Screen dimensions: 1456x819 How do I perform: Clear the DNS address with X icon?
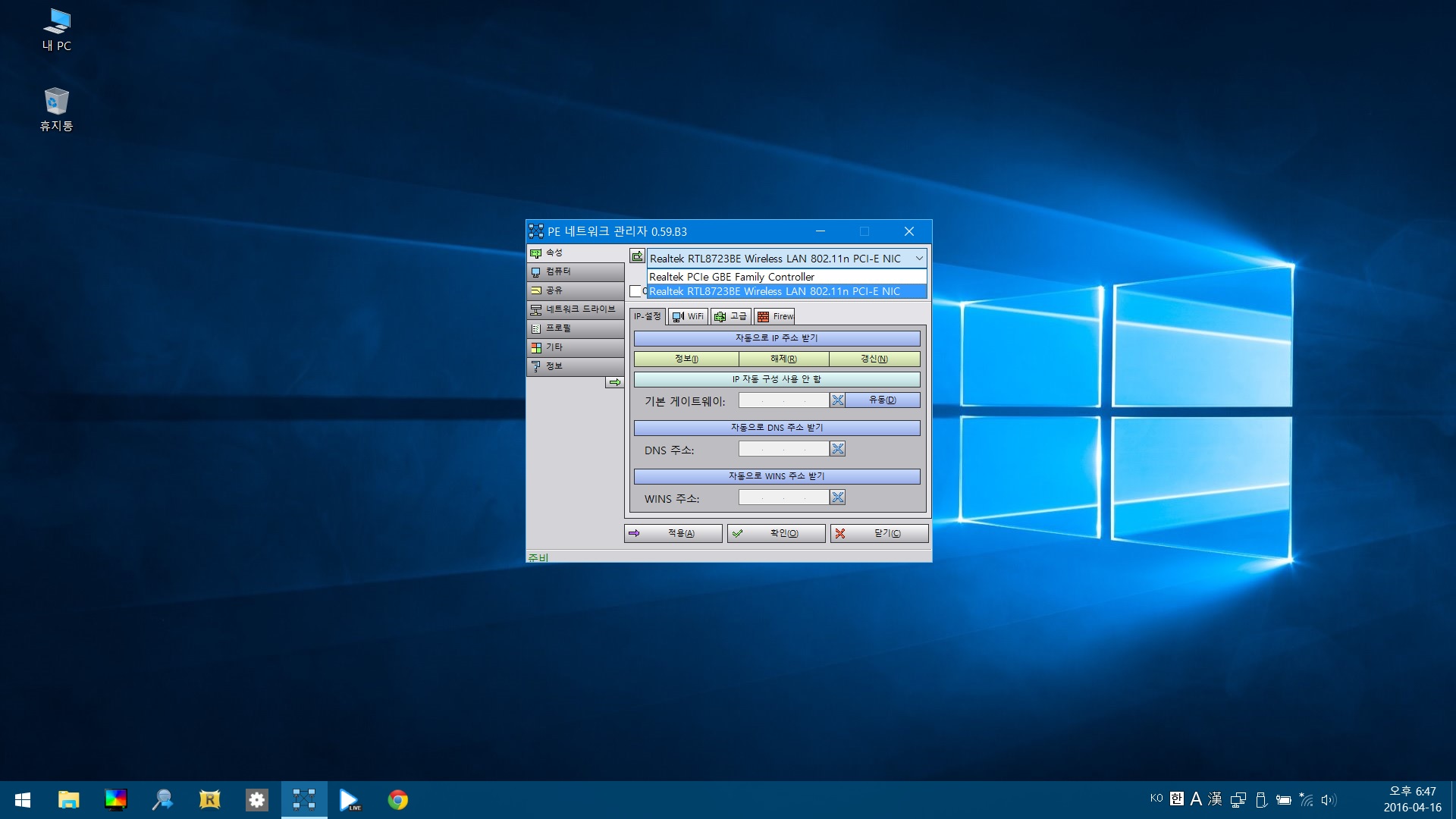point(837,449)
